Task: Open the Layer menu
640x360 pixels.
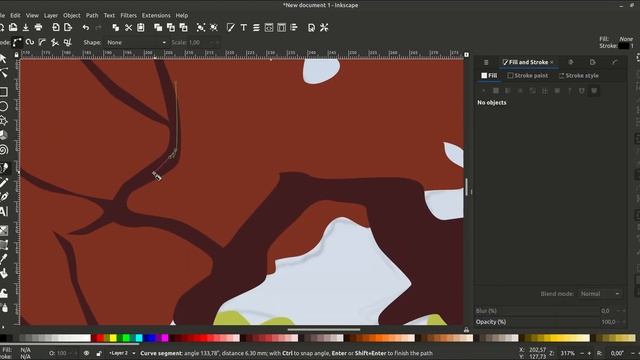Action: [51, 16]
